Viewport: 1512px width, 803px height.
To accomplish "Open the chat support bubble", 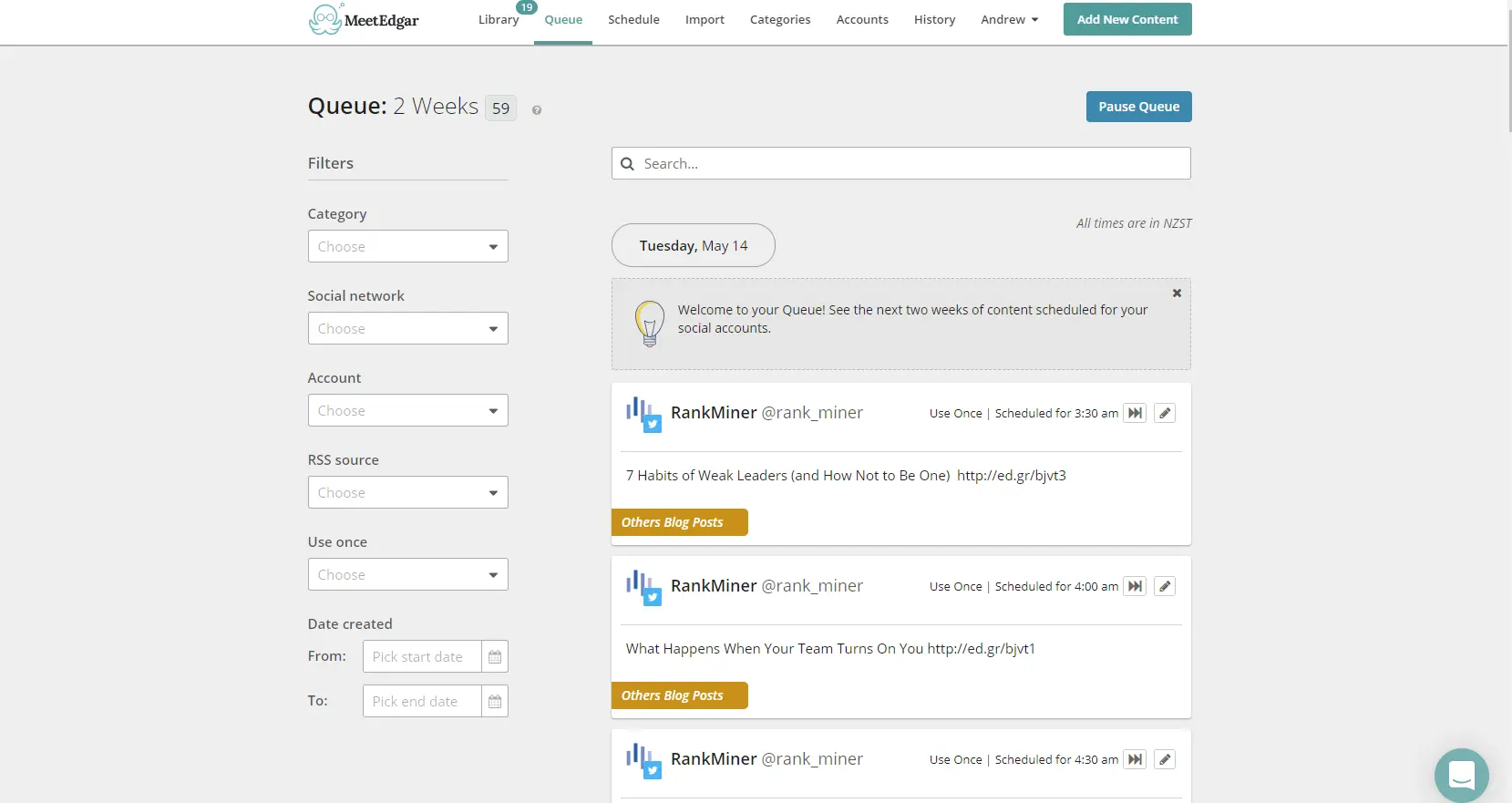I will pyautogui.click(x=1461, y=775).
